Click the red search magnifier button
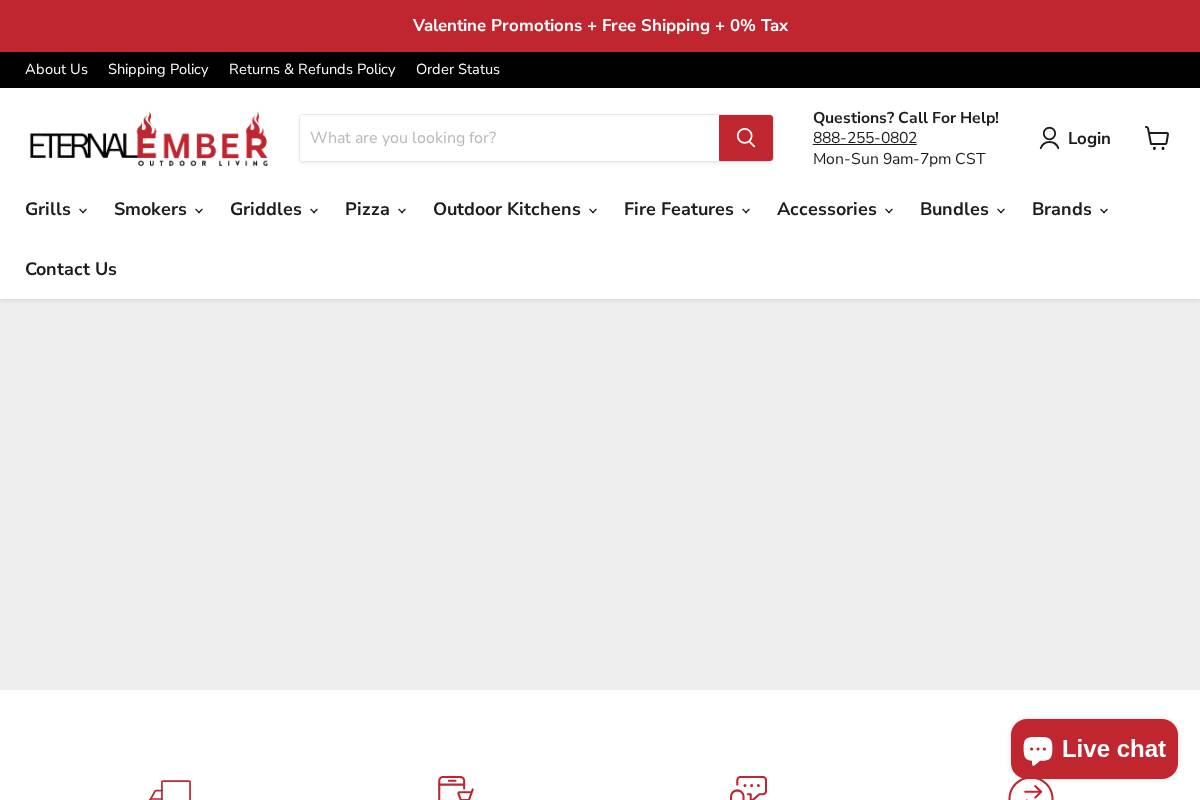 click(746, 138)
